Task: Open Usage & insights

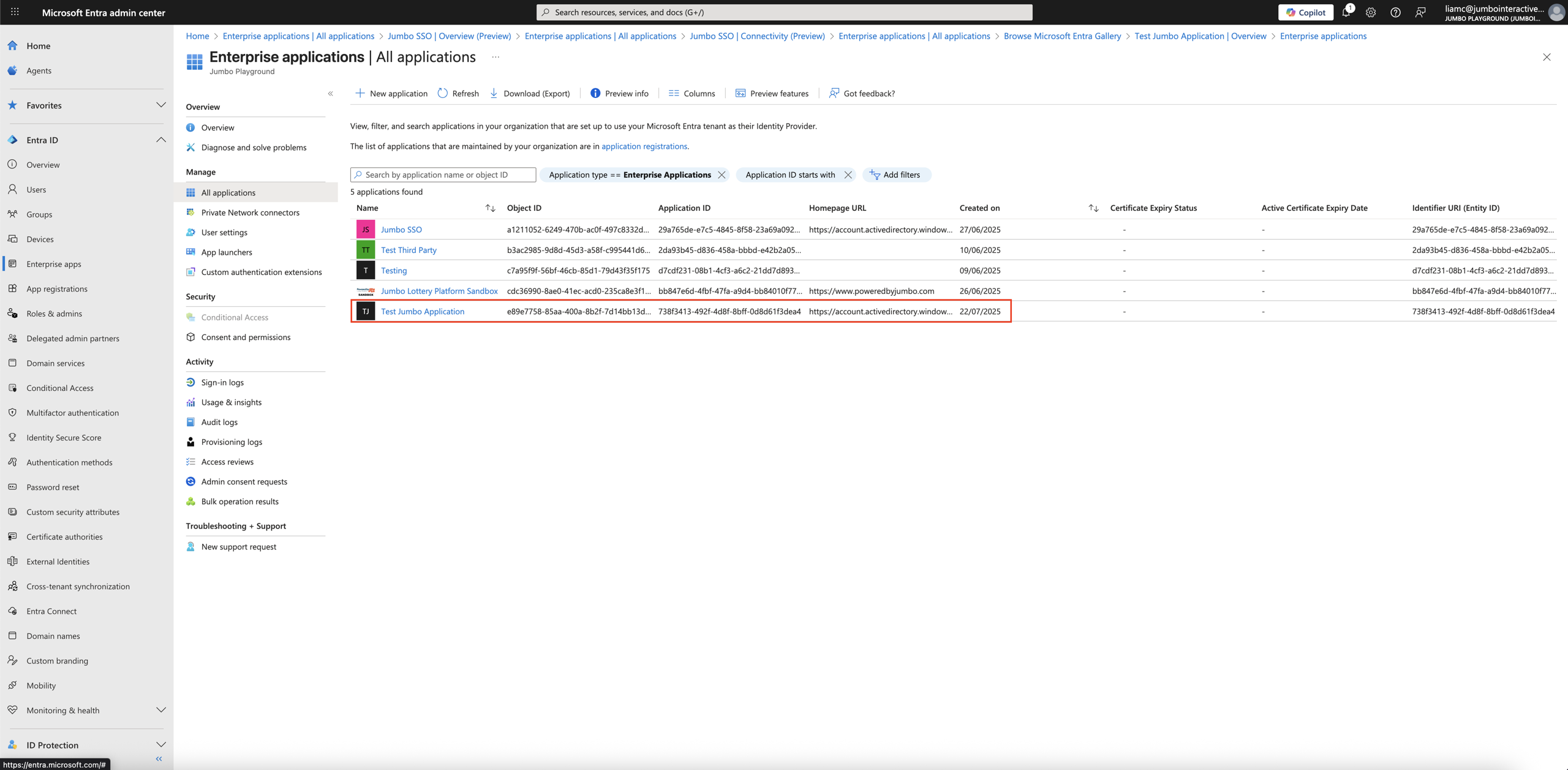Action: coord(231,402)
